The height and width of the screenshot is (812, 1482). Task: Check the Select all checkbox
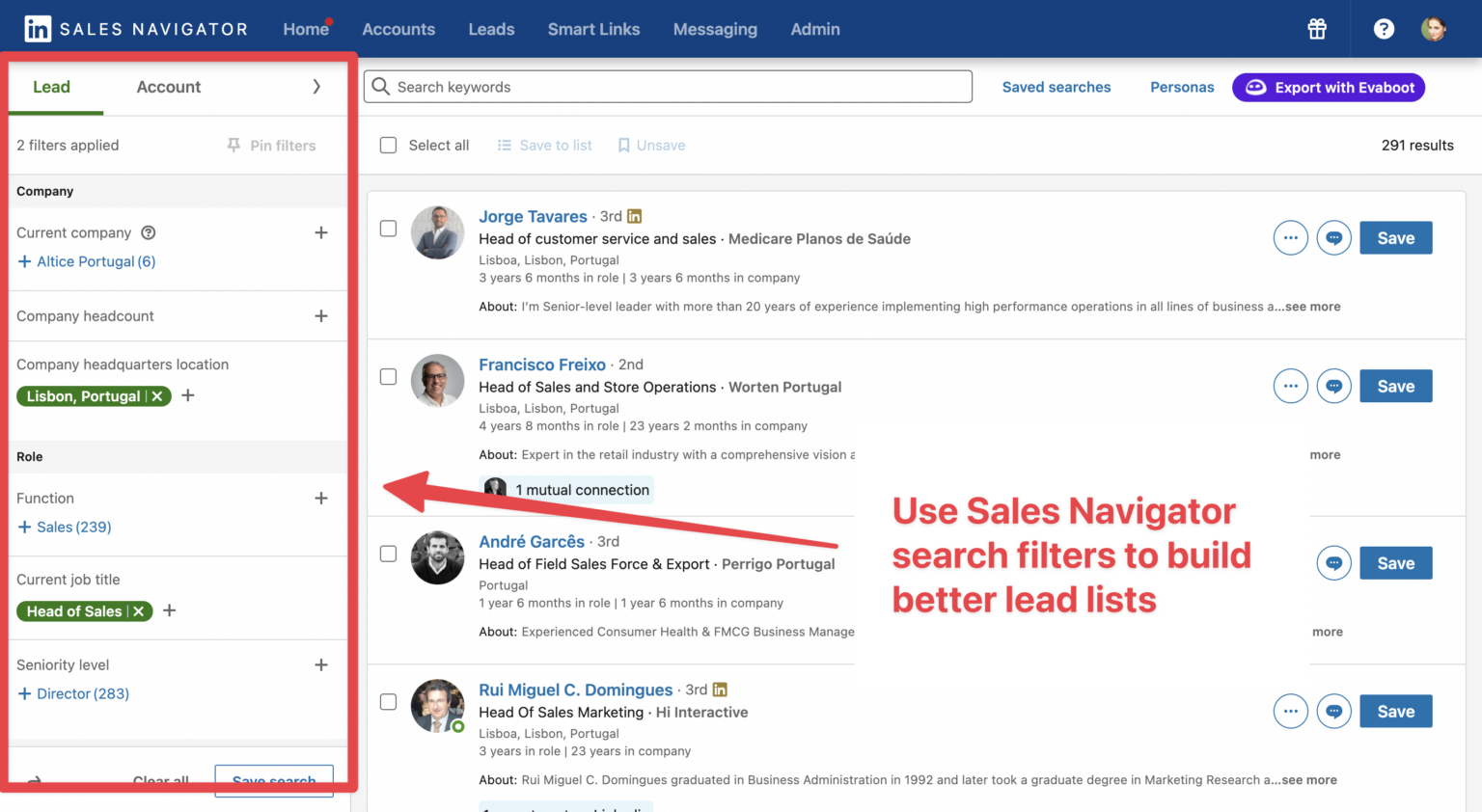click(388, 145)
